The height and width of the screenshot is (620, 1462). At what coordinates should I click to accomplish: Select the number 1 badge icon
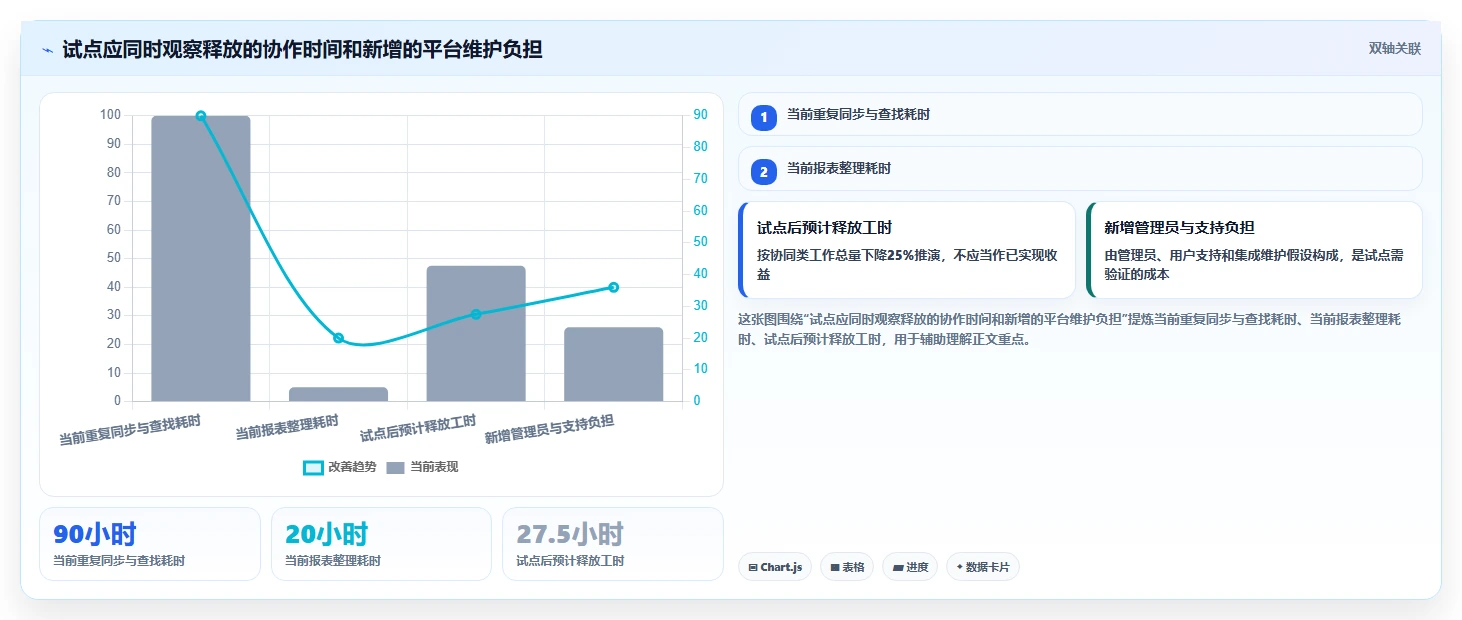764,118
